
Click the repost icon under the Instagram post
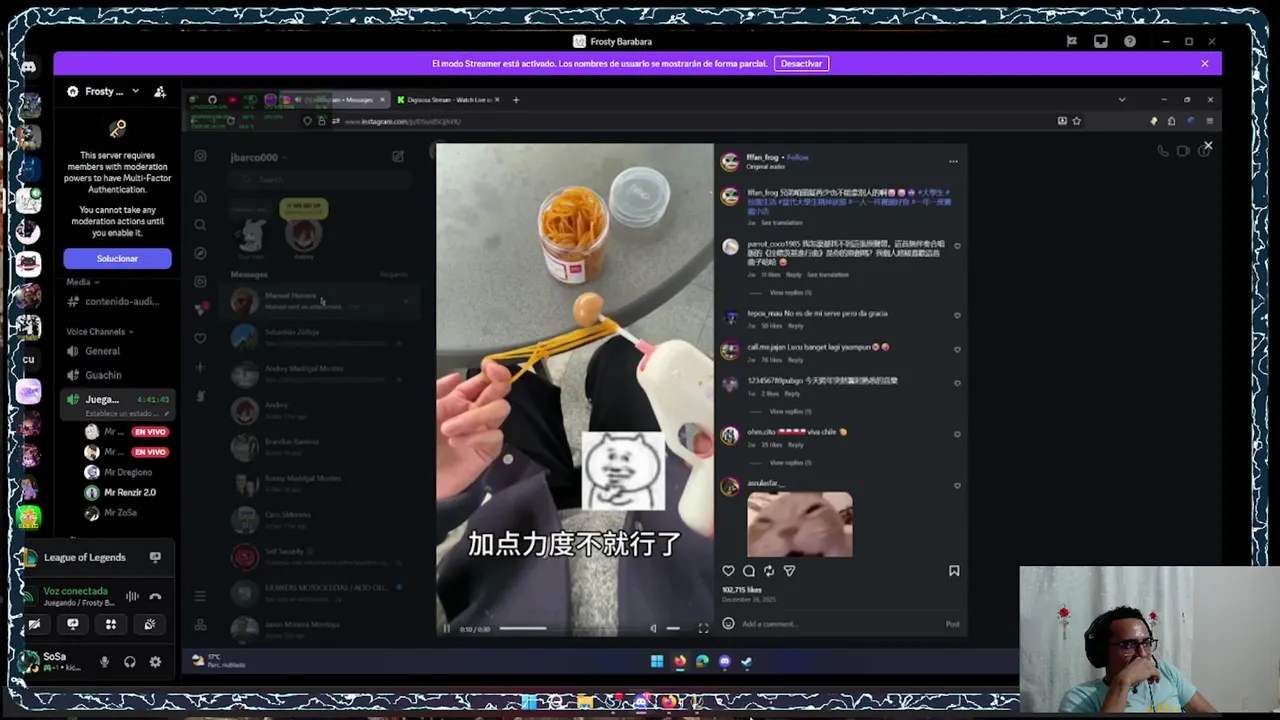(769, 571)
